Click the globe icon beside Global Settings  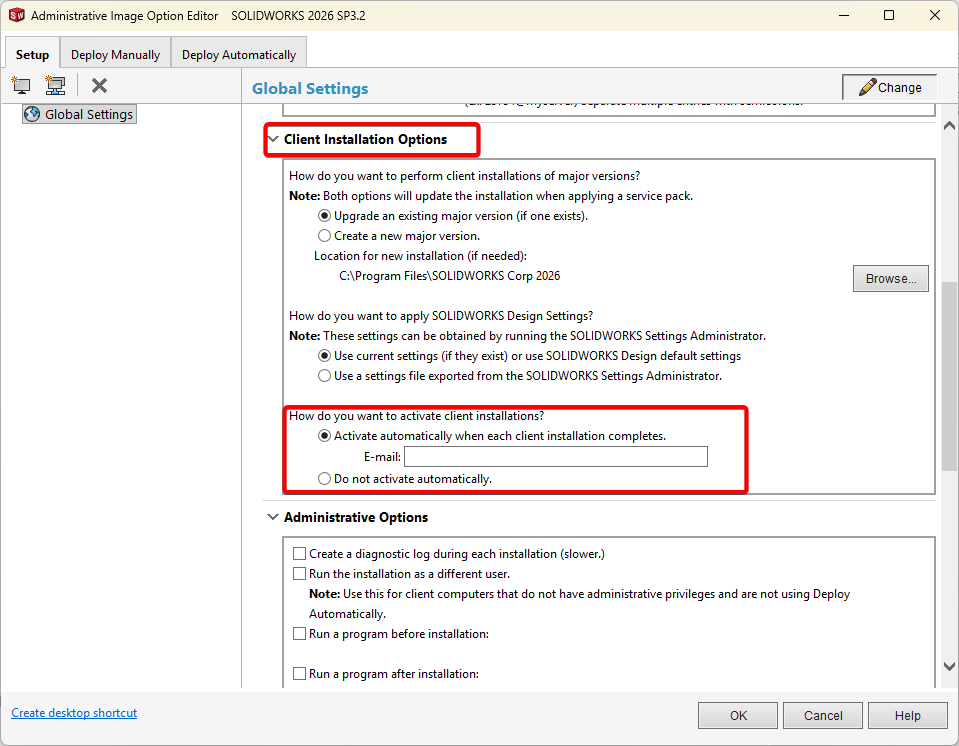(32, 114)
